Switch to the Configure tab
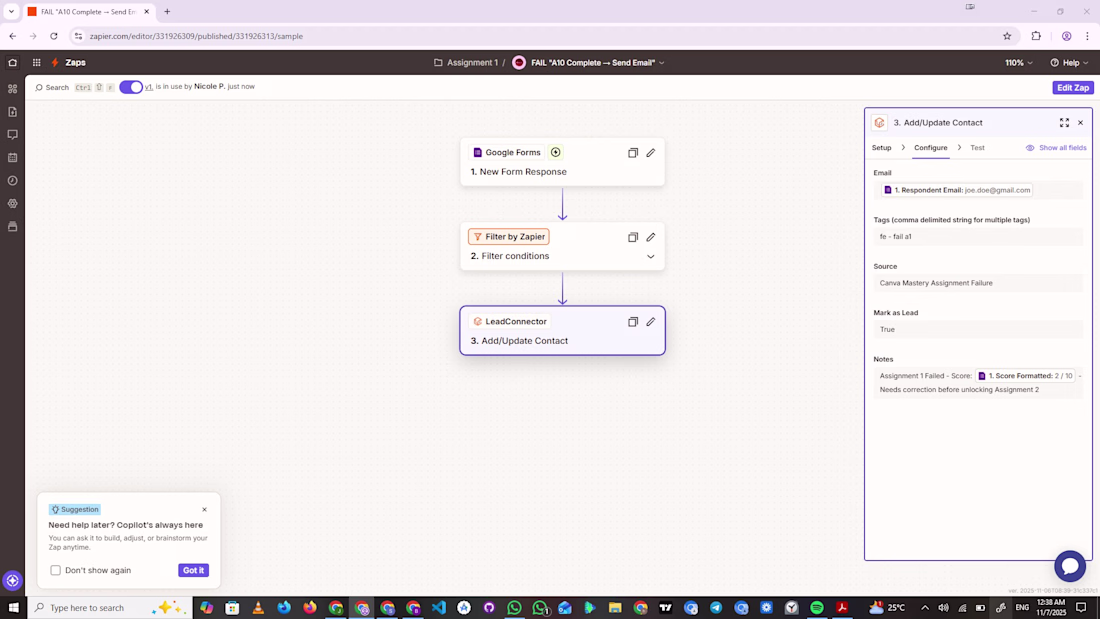The image size is (1100, 619). [930, 148]
